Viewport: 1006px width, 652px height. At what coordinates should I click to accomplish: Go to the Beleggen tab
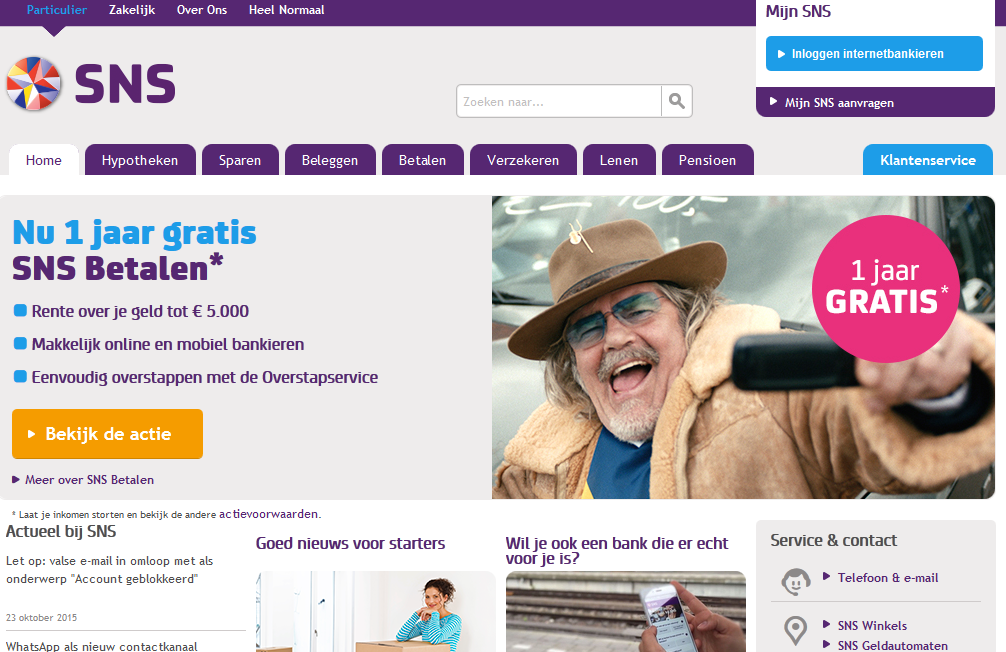[x=330, y=160]
